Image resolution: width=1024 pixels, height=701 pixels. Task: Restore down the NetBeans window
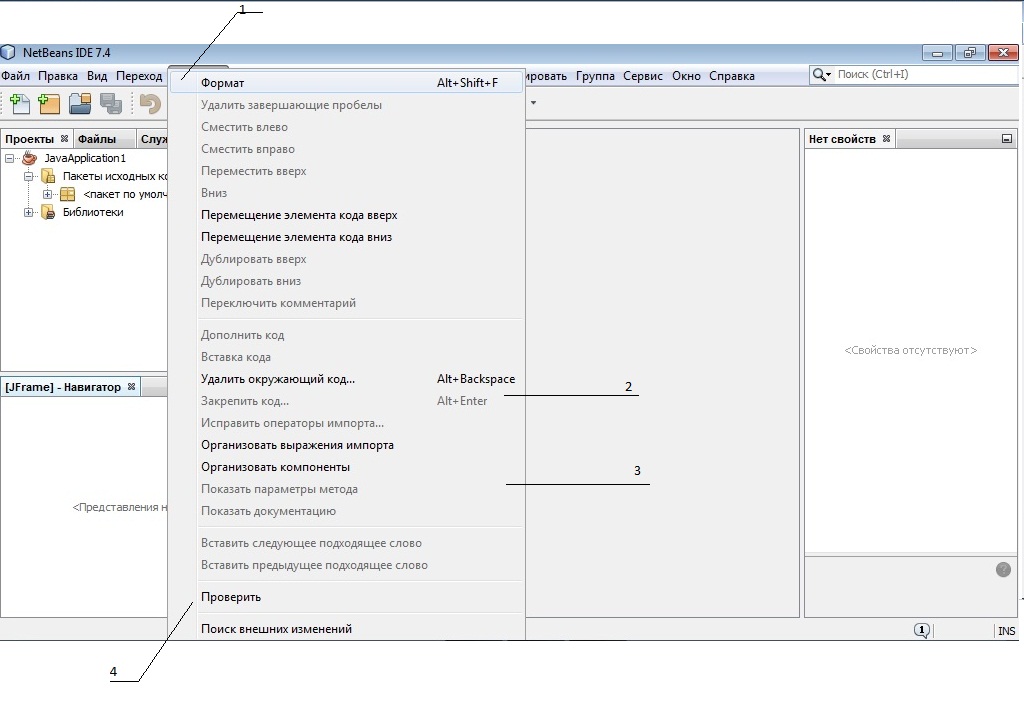tap(970, 53)
